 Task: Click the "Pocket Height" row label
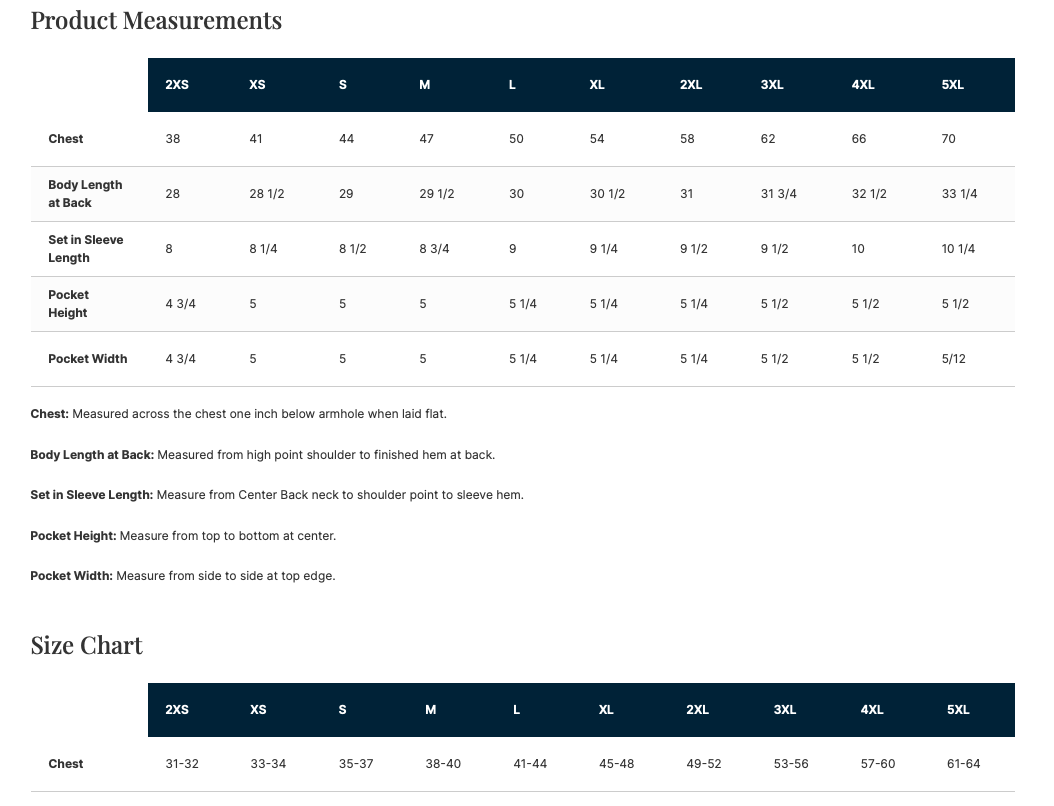click(68, 304)
